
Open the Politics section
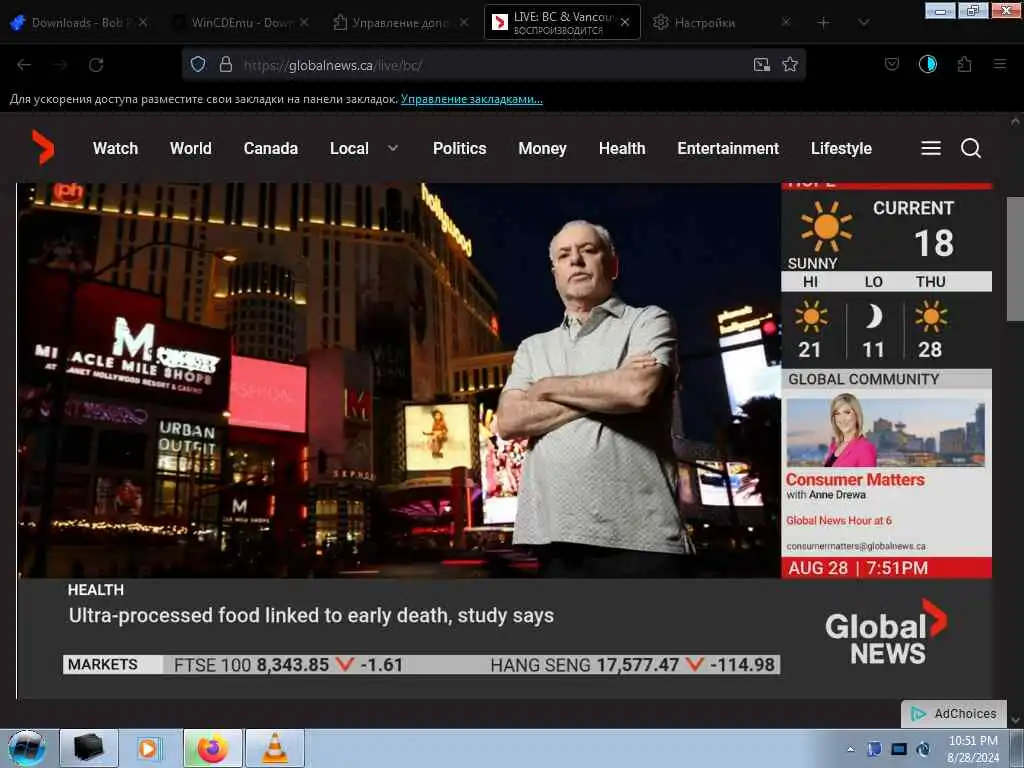(460, 148)
